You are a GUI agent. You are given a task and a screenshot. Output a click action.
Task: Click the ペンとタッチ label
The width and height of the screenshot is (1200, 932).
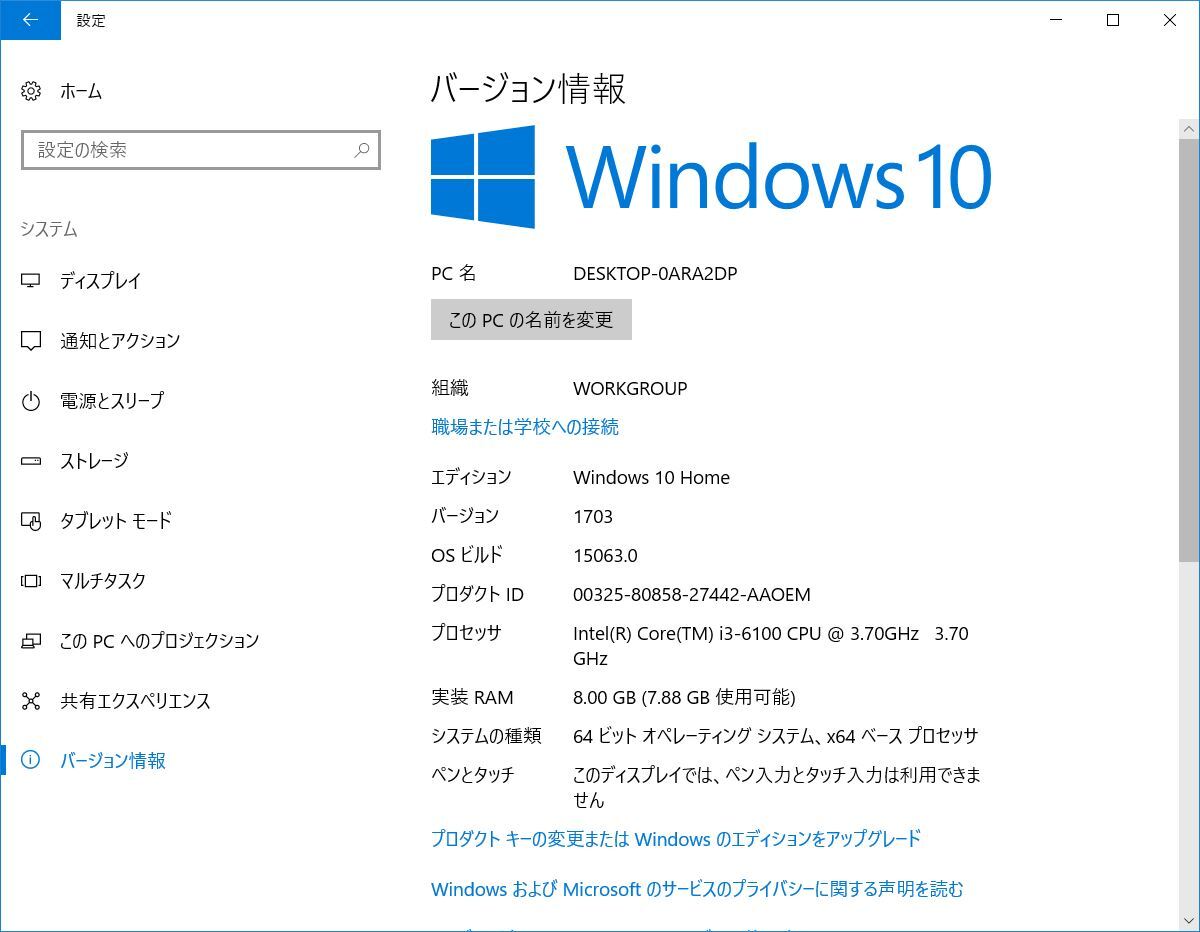(x=473, y=776)
